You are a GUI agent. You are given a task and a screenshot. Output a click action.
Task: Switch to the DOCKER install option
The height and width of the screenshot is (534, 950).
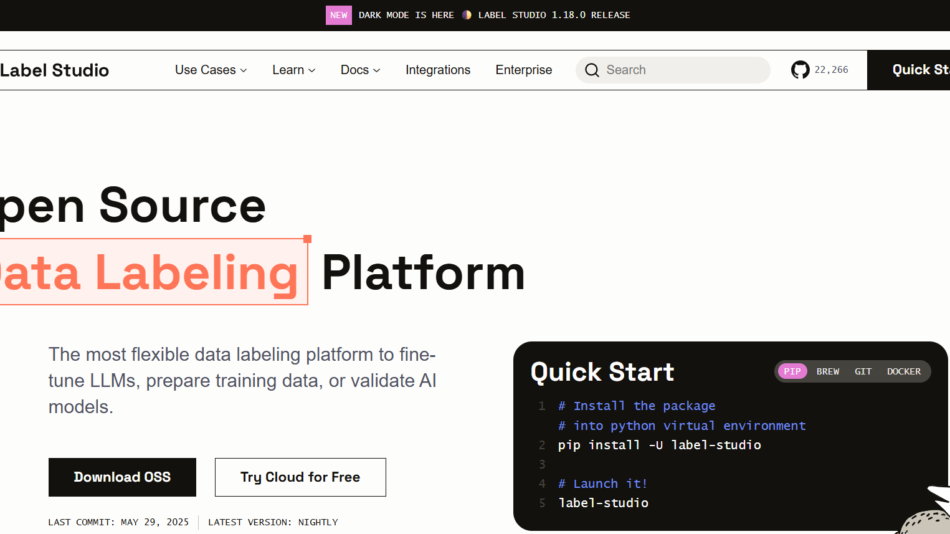click(903, 371)
